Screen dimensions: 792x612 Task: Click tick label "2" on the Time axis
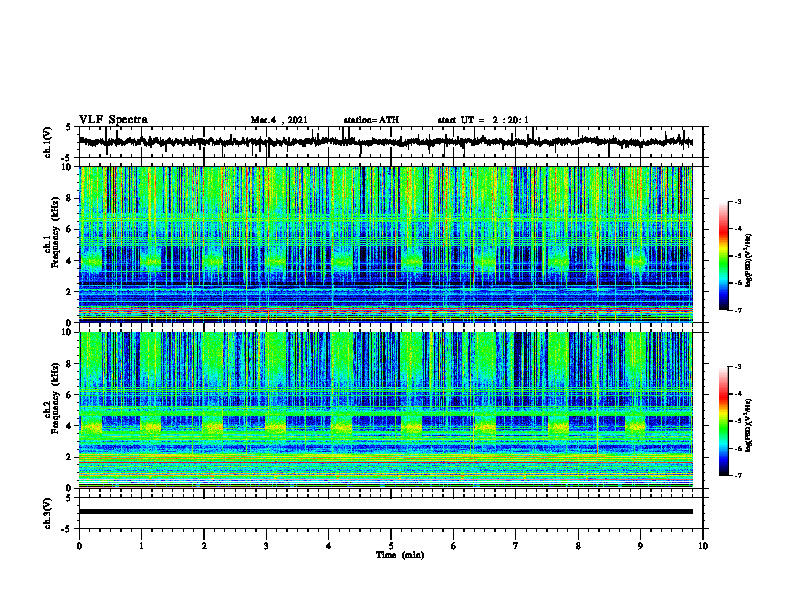point(204,546)
